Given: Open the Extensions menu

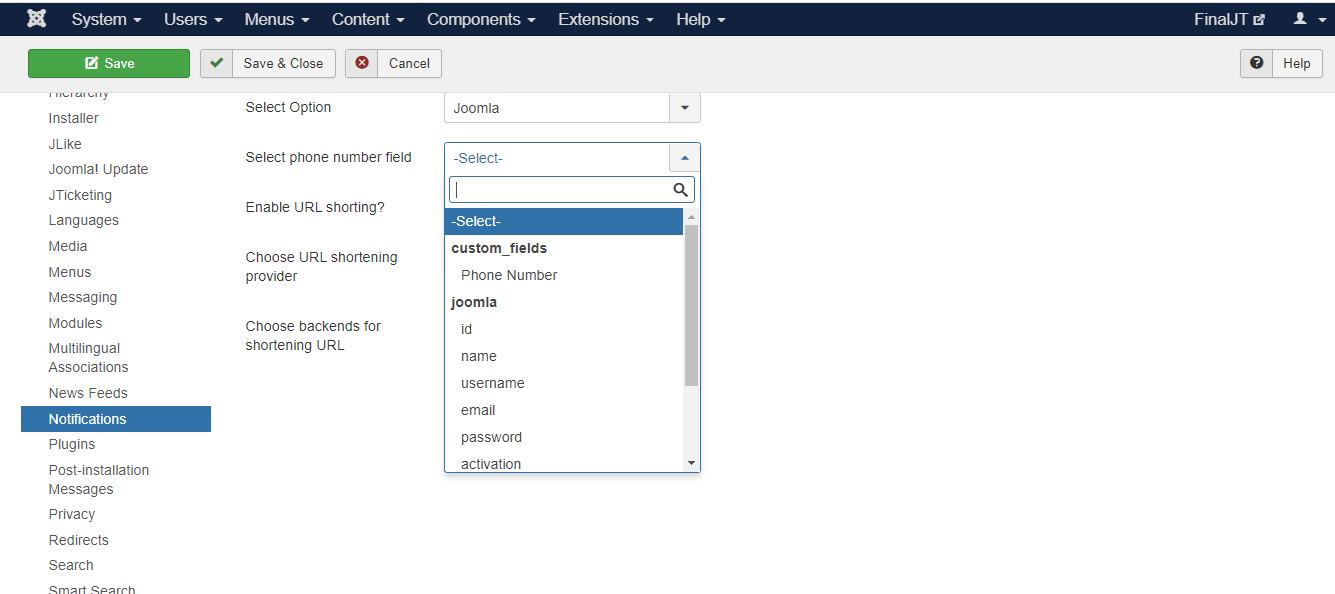Looking at the screenshot, I should click(x=606, y=19).
